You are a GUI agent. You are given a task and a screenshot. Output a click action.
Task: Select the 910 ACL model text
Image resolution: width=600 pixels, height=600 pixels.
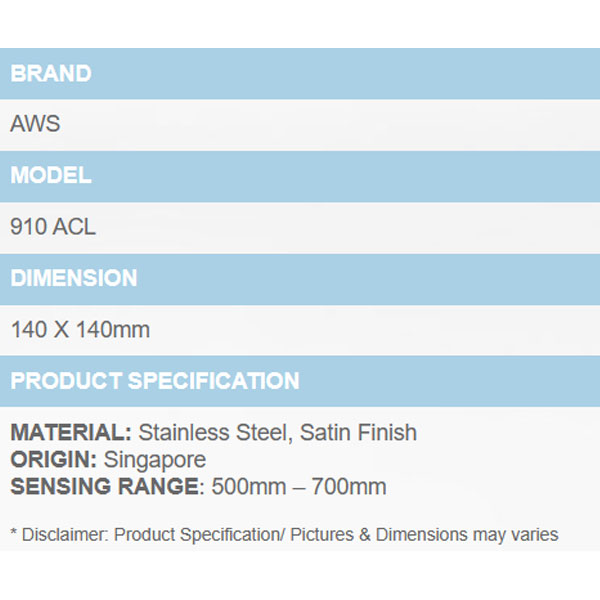point(53,227)
